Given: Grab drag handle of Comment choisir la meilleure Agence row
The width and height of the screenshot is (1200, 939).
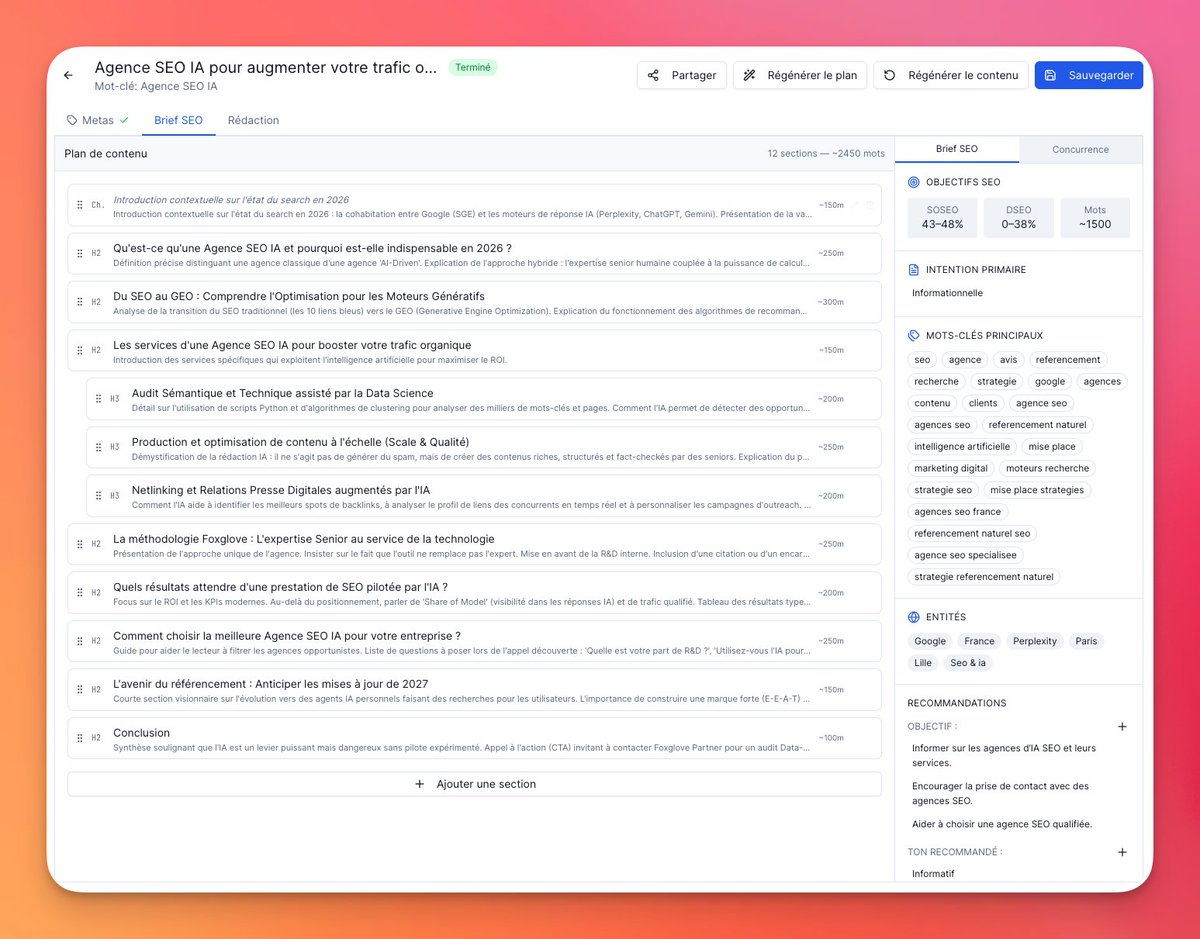Looking at the screenshot, I should [80, 641].
